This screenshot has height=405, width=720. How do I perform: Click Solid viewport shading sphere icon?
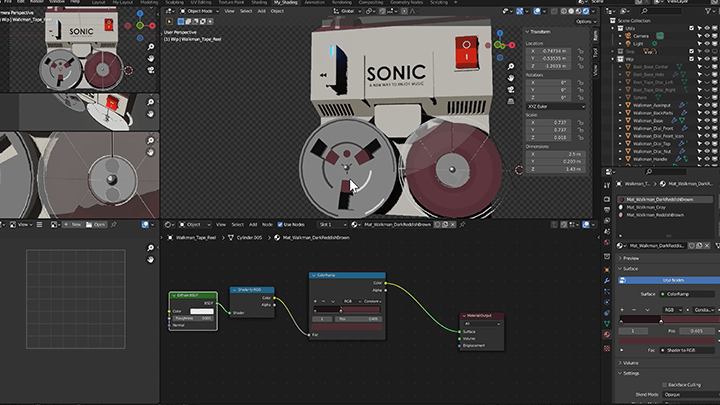tap(571, 11)
